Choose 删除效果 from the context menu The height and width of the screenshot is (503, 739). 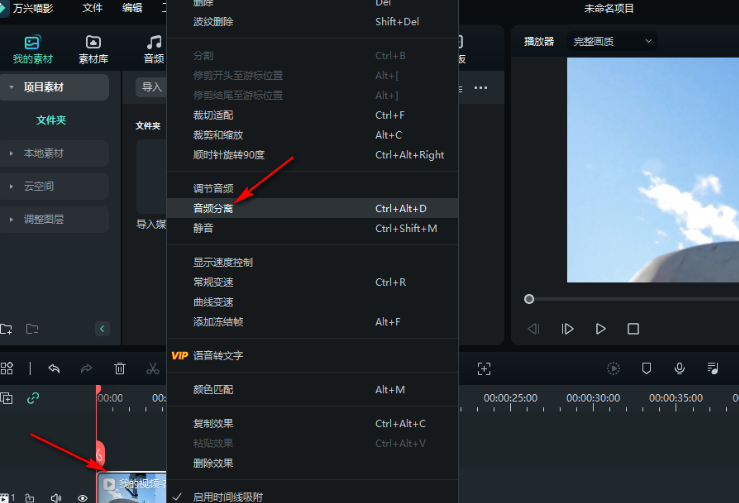tap(312, 463)
